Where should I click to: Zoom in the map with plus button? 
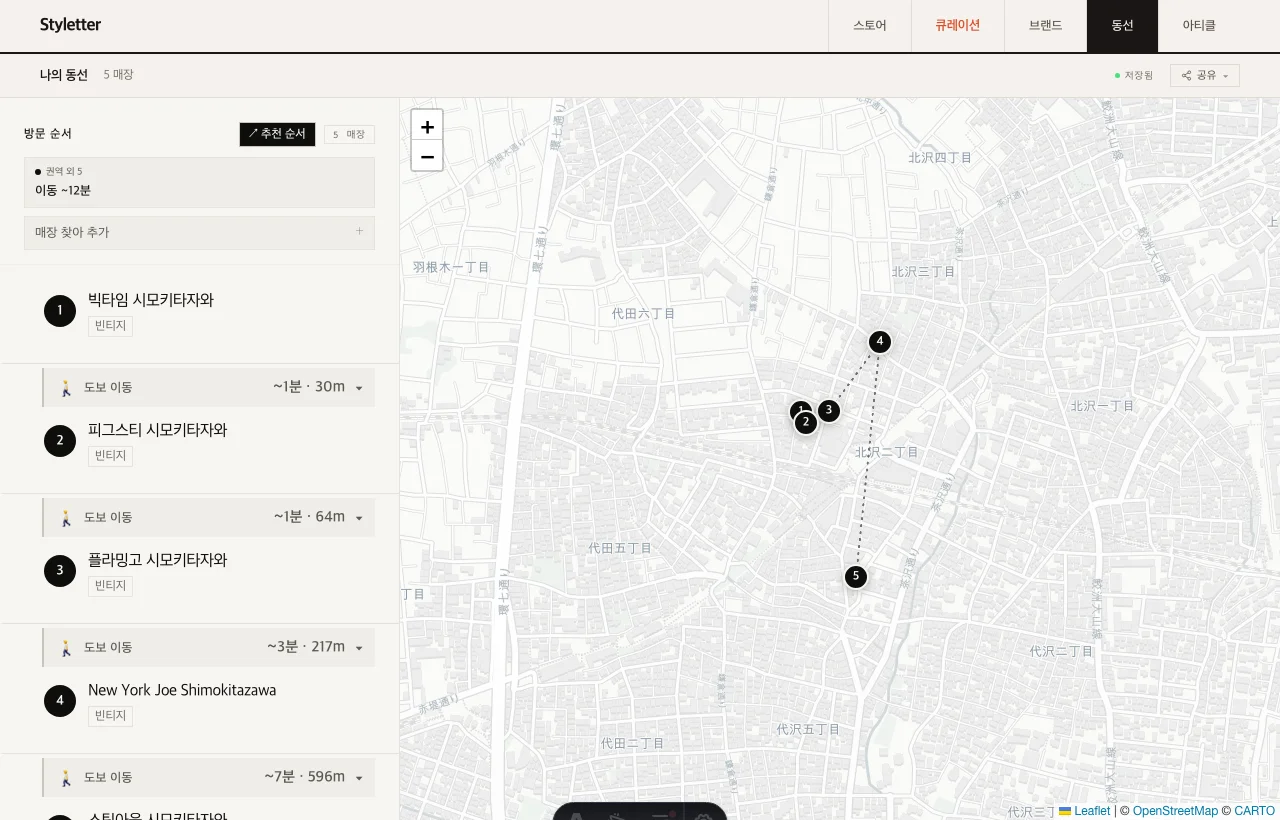click(427, 126)
